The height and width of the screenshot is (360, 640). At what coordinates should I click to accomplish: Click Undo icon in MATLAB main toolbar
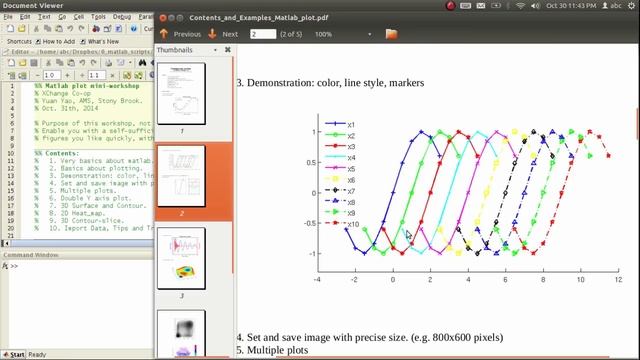pyautogui.click(x=70, y=29)
